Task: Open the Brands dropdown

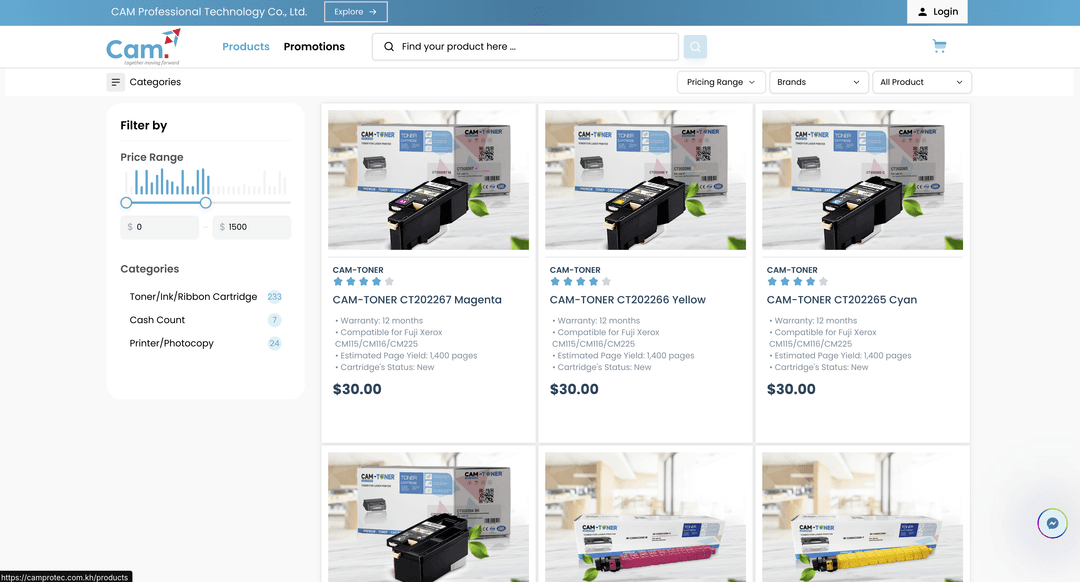Action: tap(818, 82)
